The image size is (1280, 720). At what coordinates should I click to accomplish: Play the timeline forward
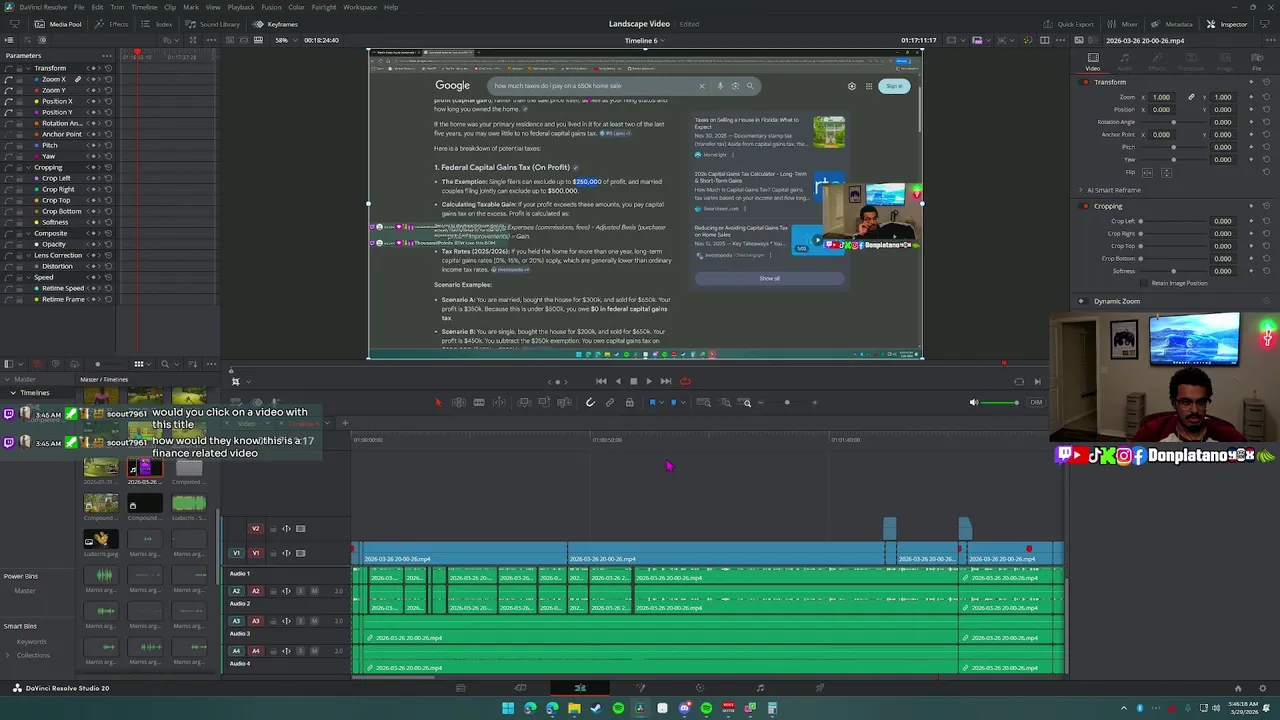(649, 381)
